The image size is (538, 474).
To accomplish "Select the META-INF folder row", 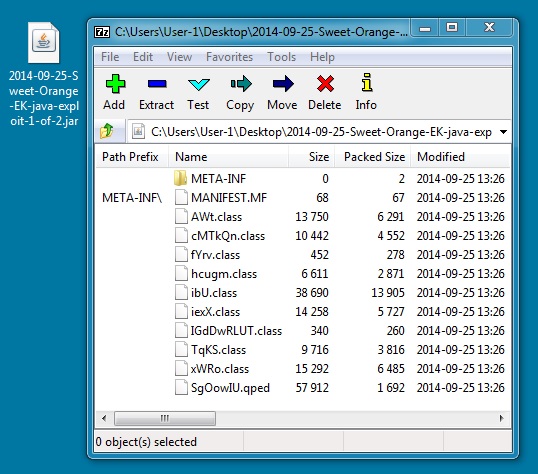I will [303, 179].
